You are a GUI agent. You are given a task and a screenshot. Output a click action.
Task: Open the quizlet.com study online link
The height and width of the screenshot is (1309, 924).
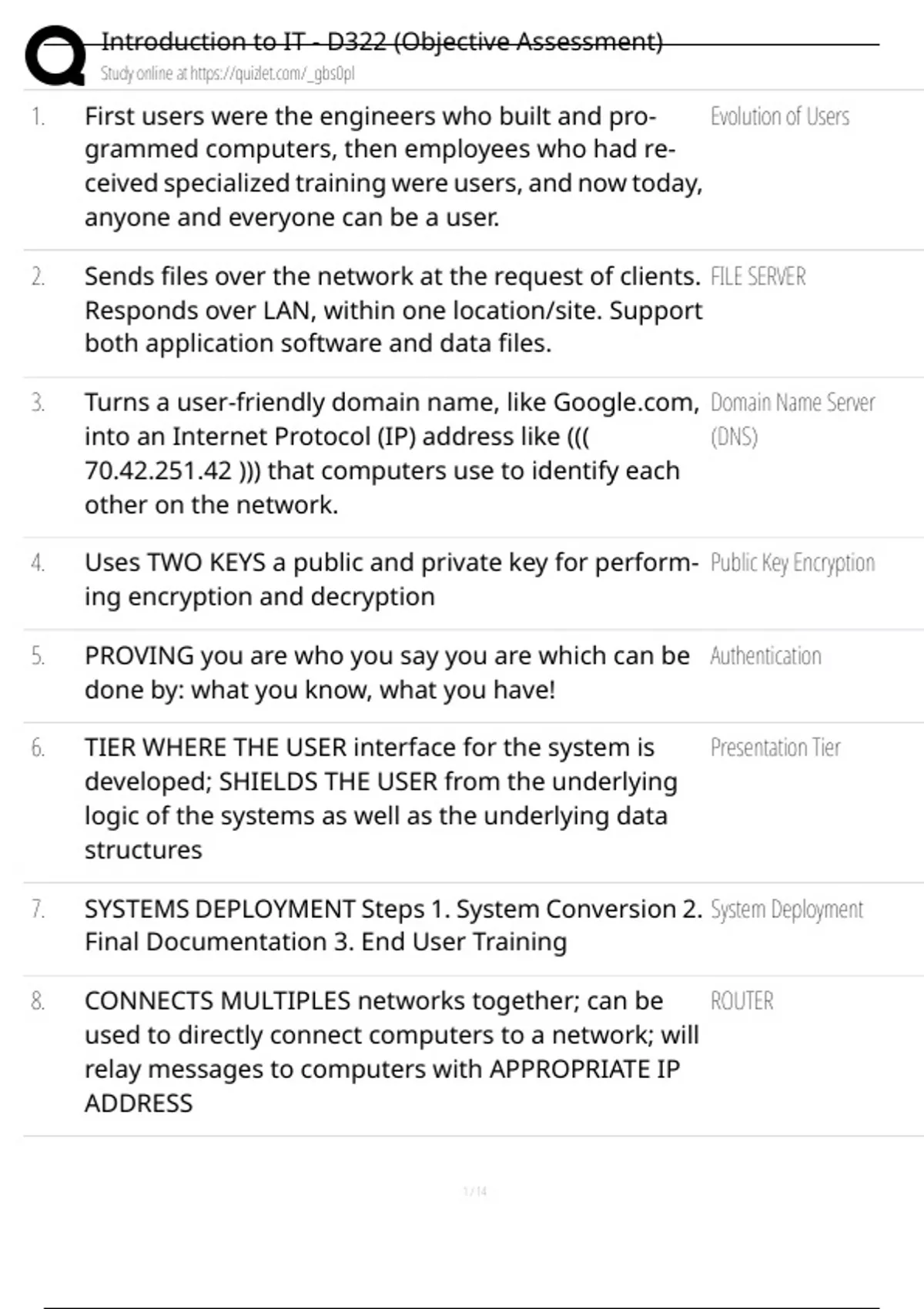227,74
